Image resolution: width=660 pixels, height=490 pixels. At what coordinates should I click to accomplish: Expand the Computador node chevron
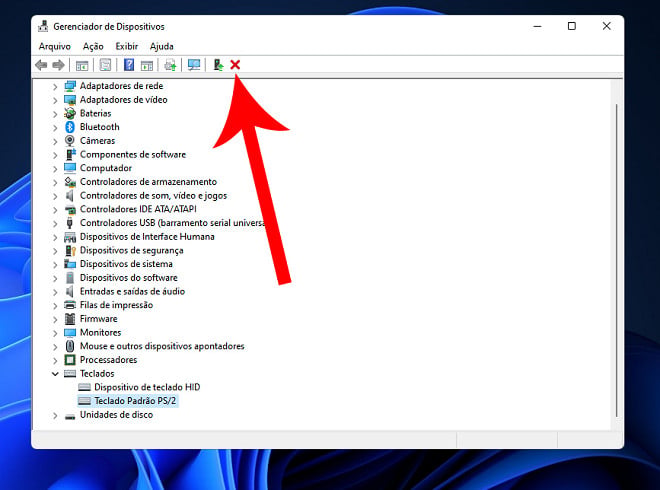[x=55, y=169]
